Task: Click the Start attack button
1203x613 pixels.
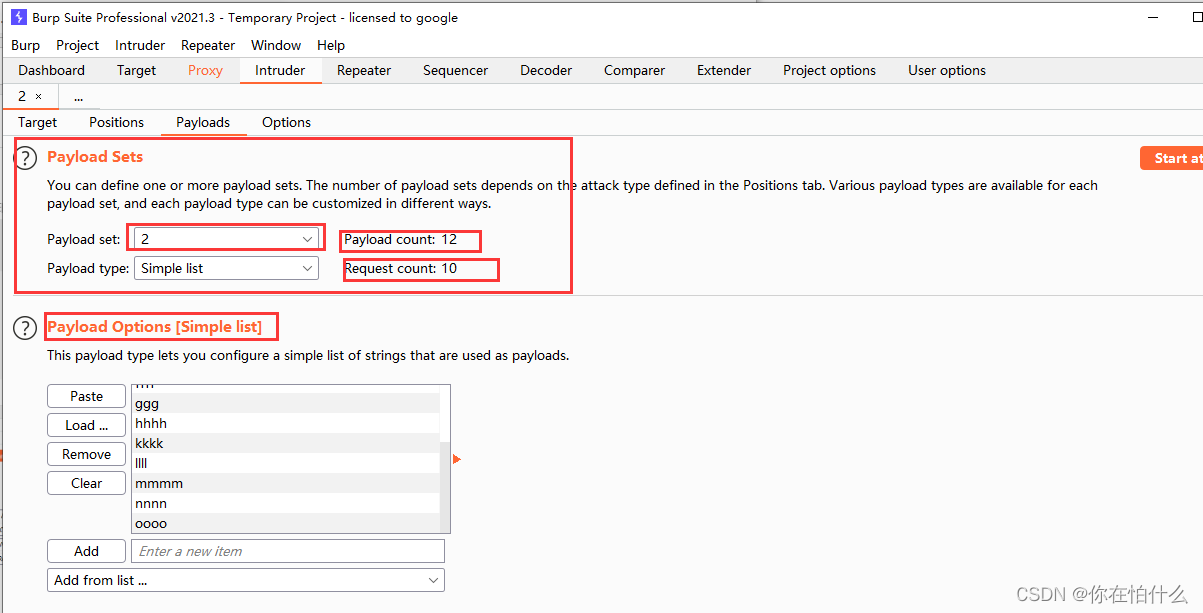Action: 1171,158
